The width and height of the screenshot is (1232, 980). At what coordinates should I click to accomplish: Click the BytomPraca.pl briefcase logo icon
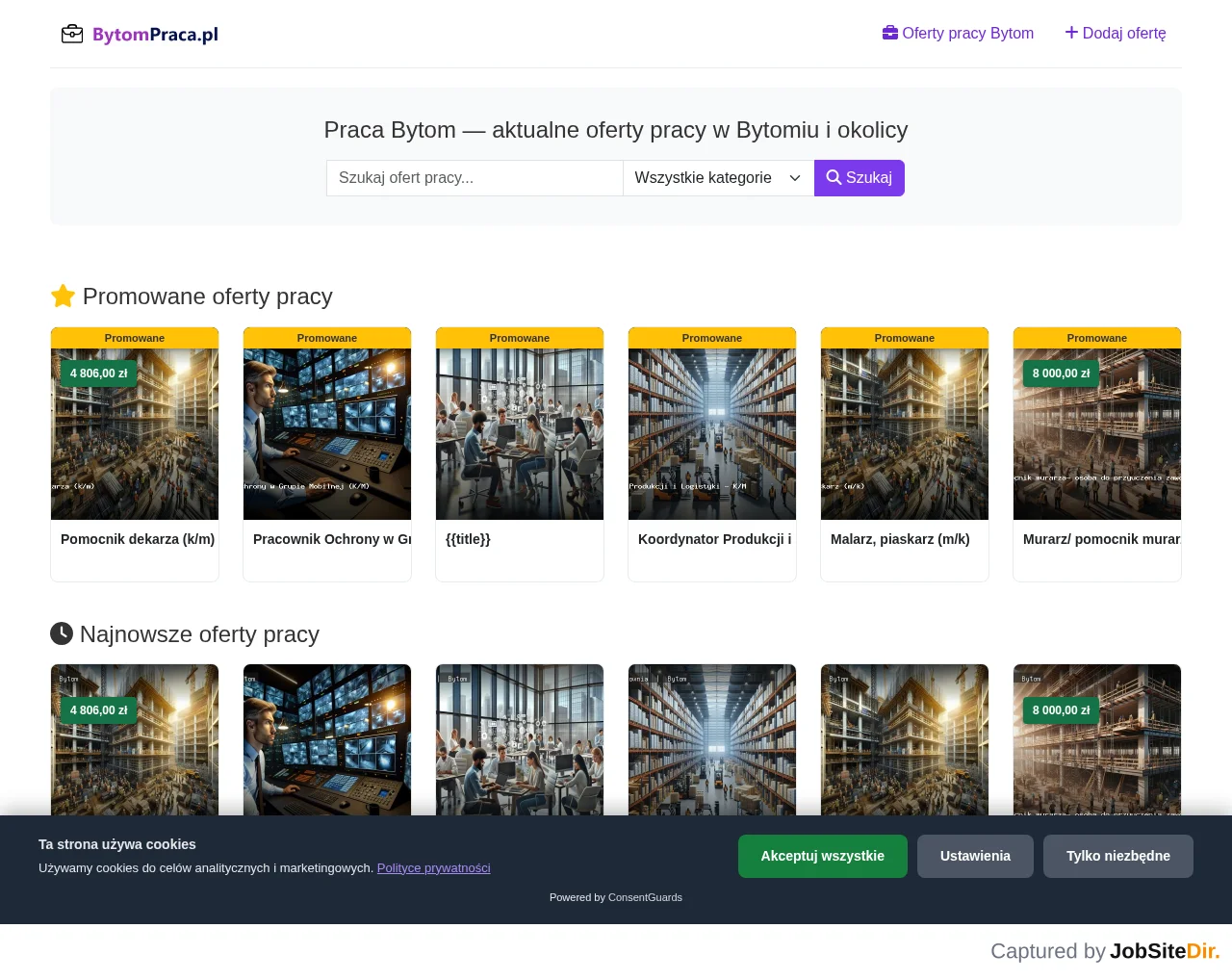click(72, 34)
